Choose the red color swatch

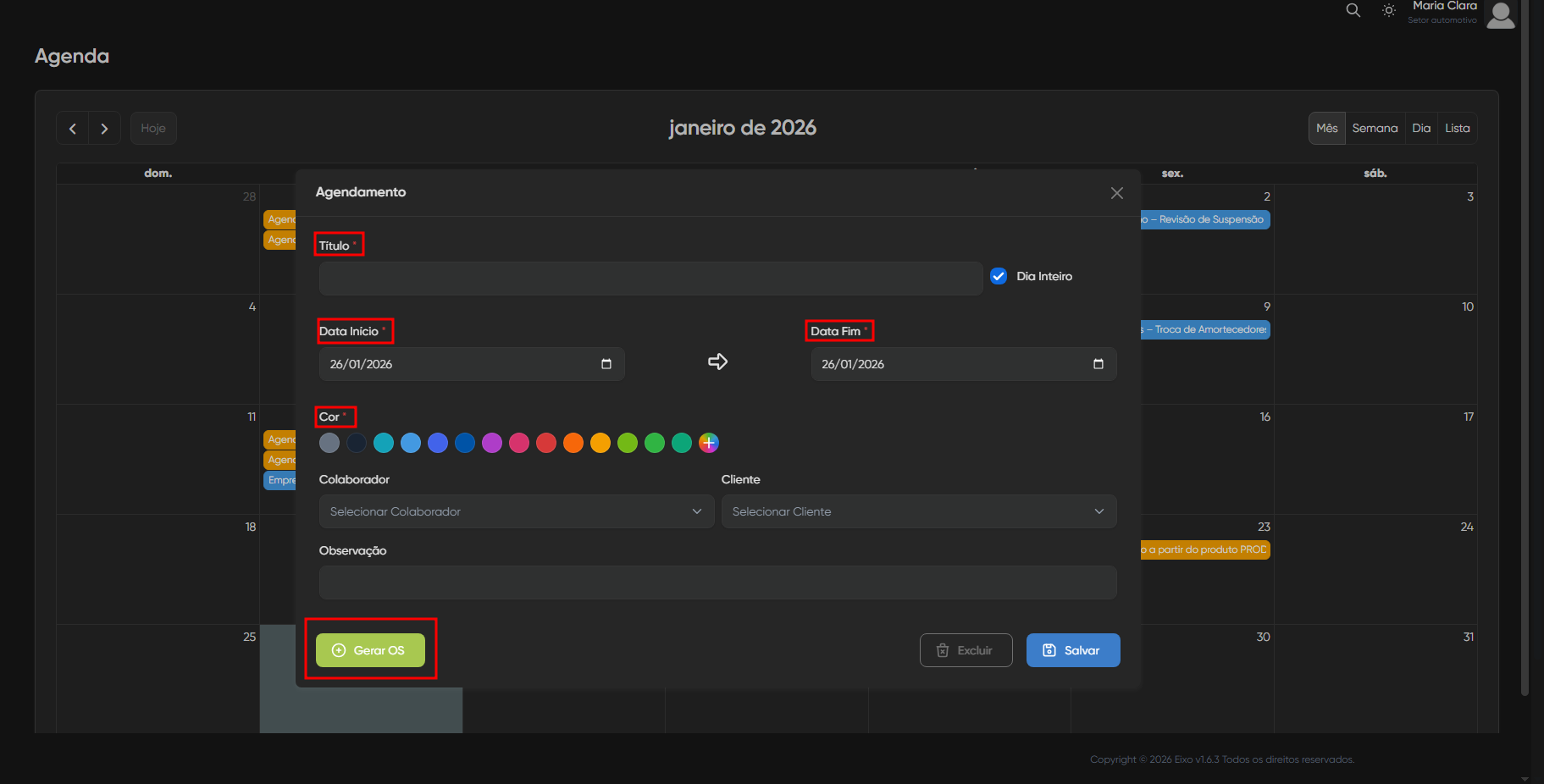point(546,443)
